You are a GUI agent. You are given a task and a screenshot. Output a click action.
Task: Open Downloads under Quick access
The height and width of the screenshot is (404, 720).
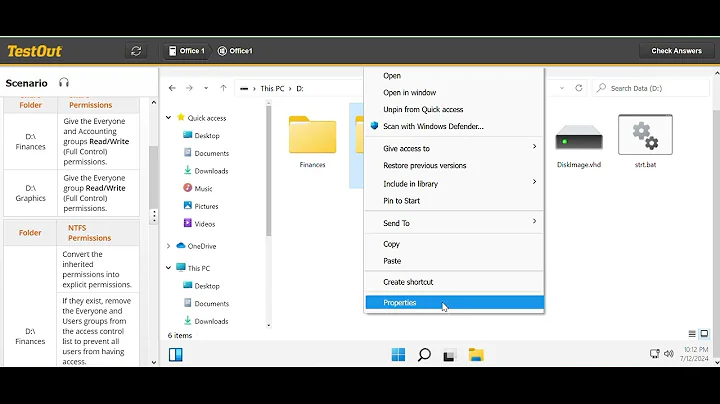tap(206, 171)
